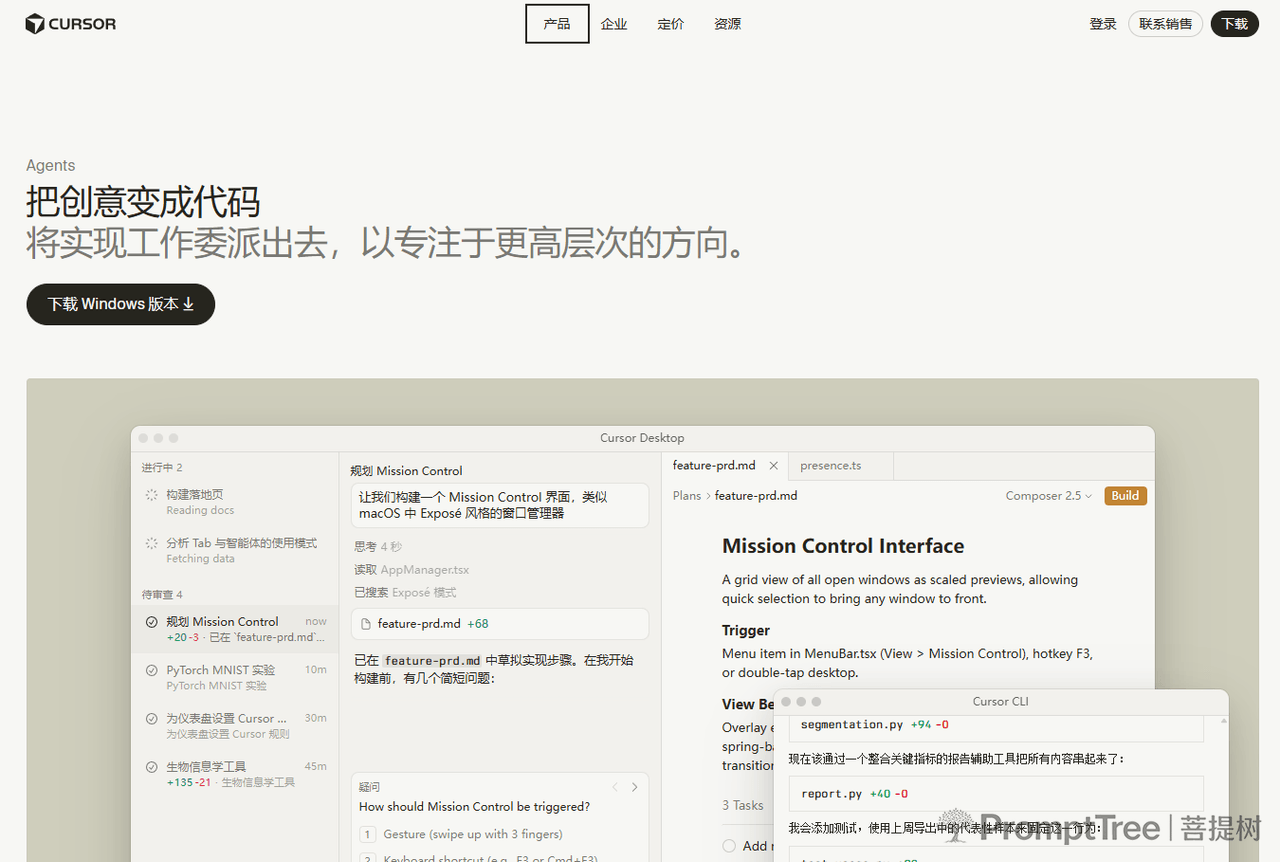Open the 企业 navigation menu
1280x862 pixels.
tap(614, 24)
